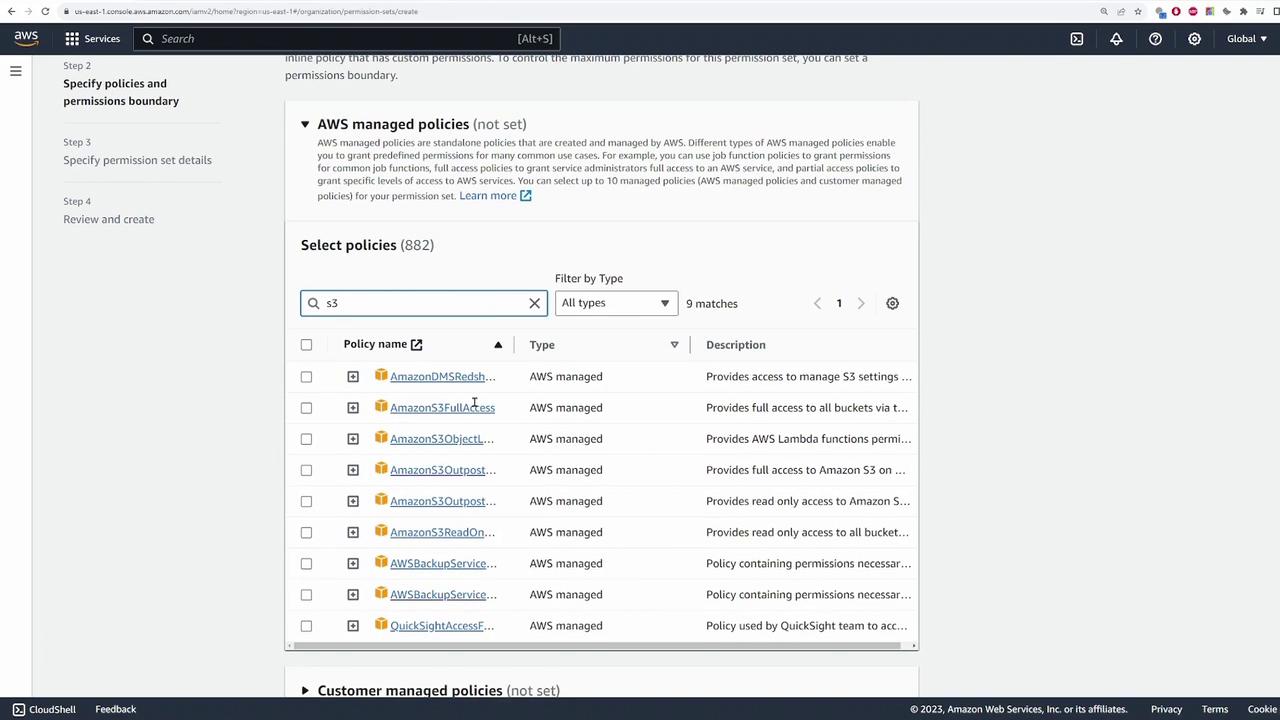Screen dimensions: 1280x720
Task: Check the AmazonS3ObjectL… policy checkbox
Action: (306, 439)
